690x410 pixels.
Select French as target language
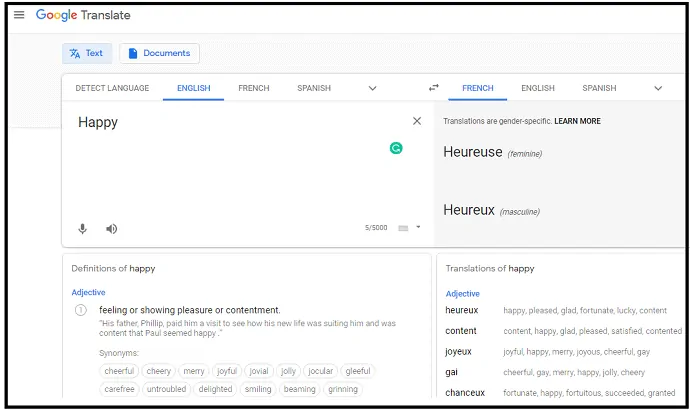click(478, 88)
